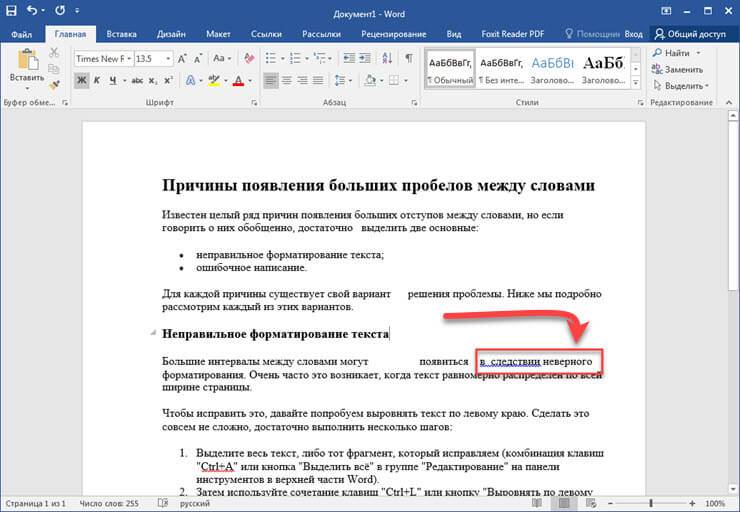Click the Помощник tell-me search field
The width and height of the screenshot is (740, 512).
tap(592, 34)
